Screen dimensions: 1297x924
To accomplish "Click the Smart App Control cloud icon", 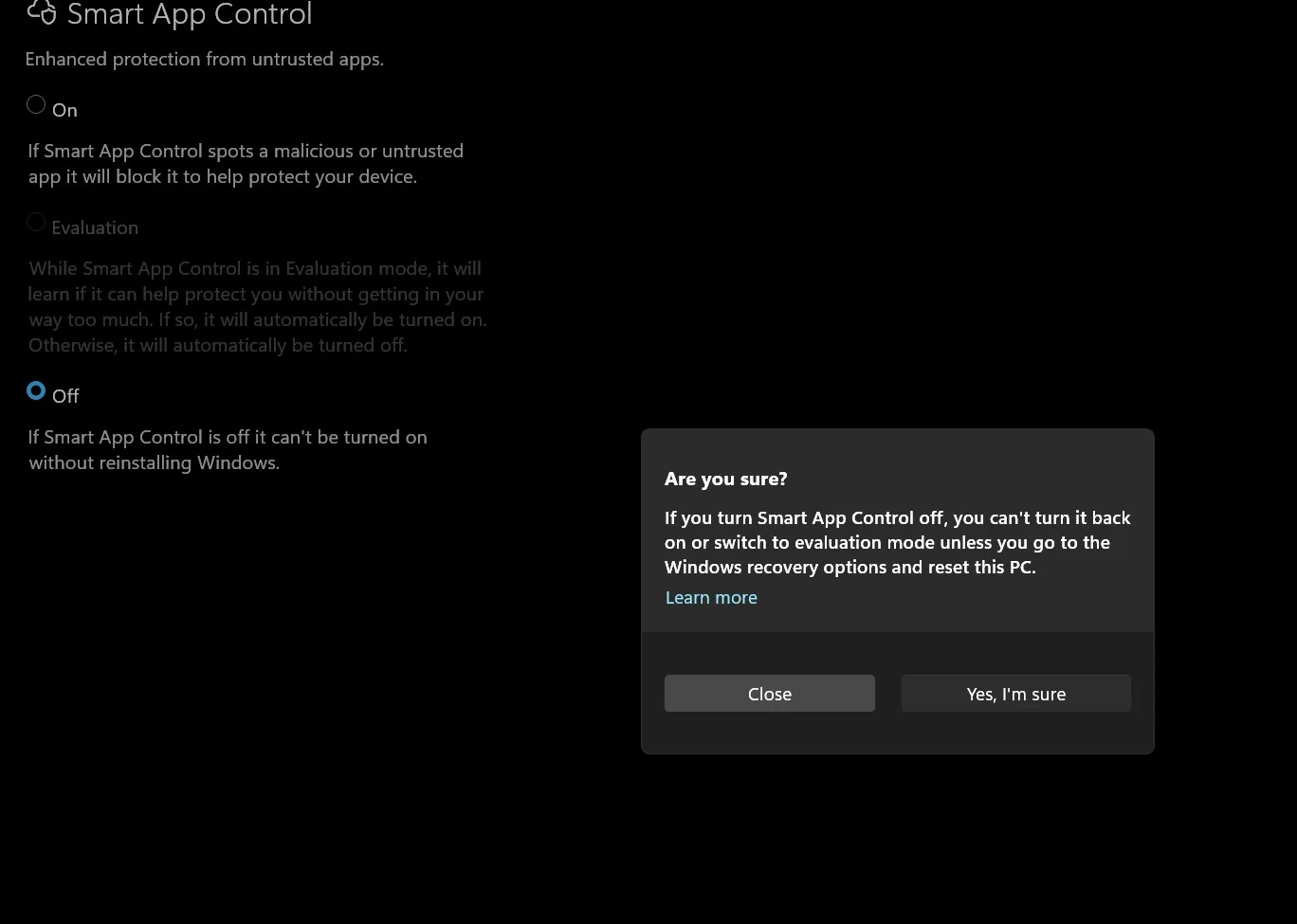I will tap(42, 11).
